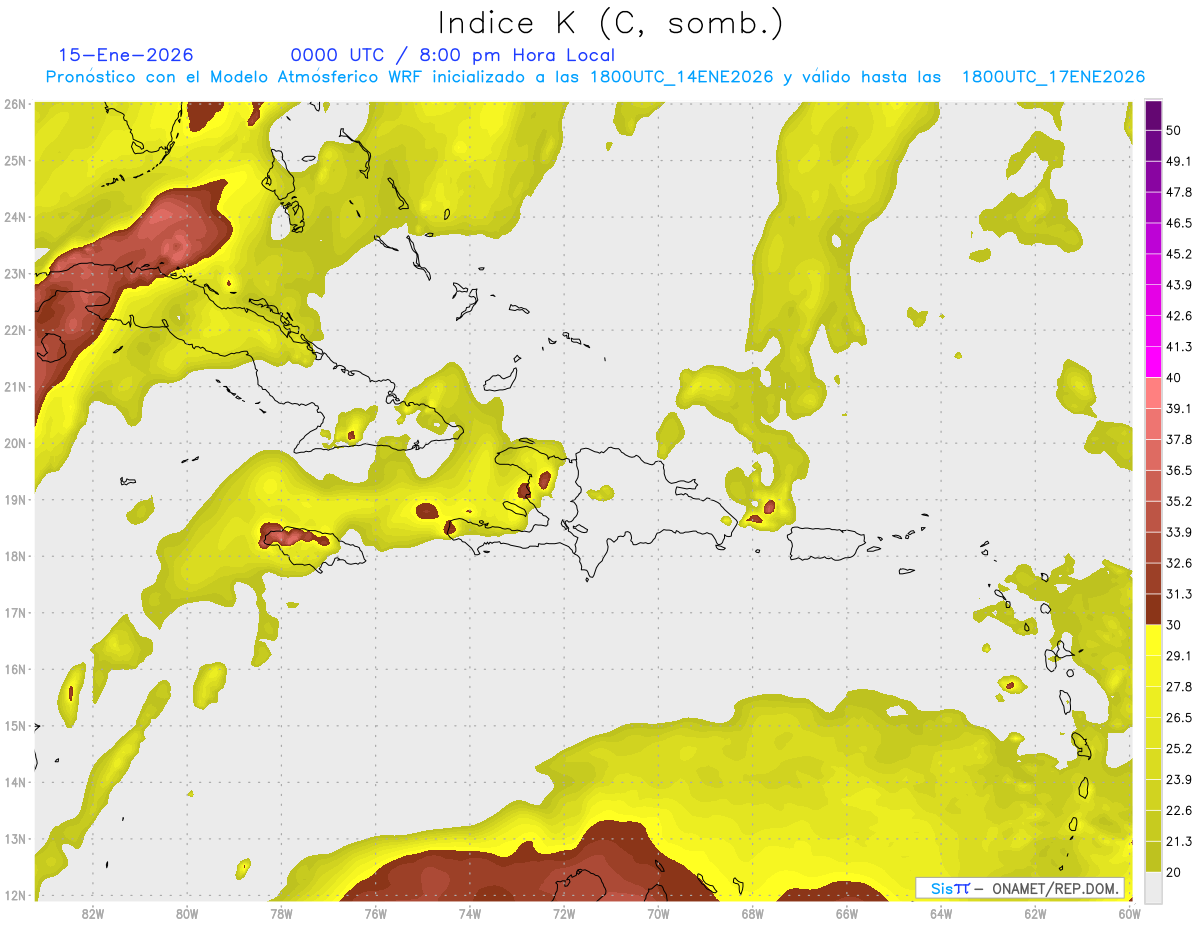1200x927 pixels.
Task: Click the 36.5 value on the color scale
Action: [1179, 470]
